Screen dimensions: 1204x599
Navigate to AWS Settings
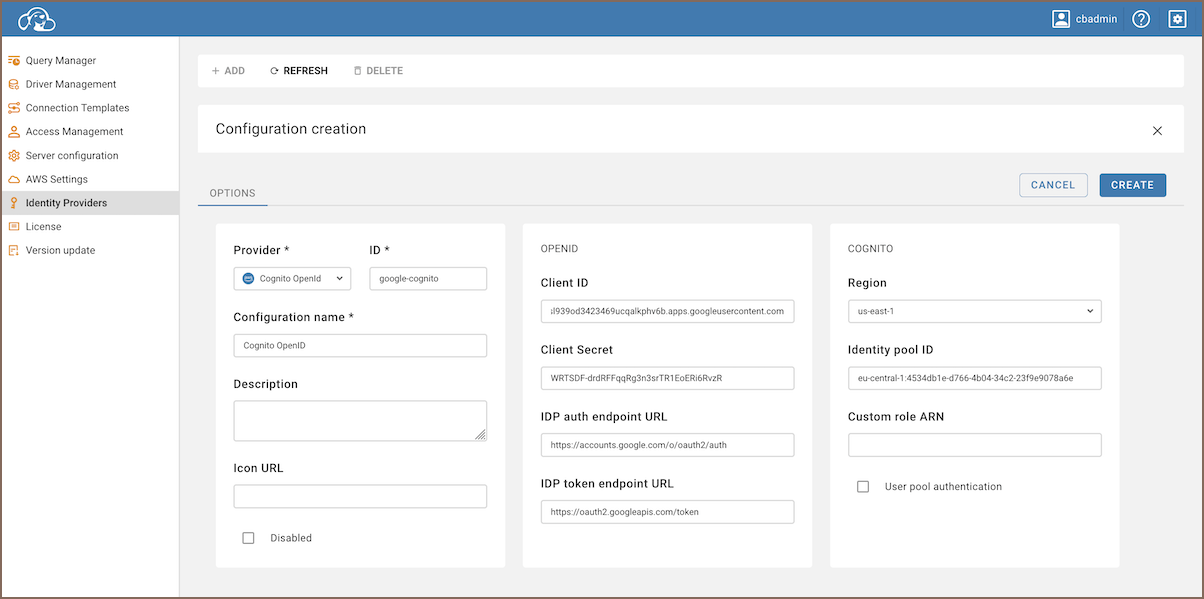point(56,179)
